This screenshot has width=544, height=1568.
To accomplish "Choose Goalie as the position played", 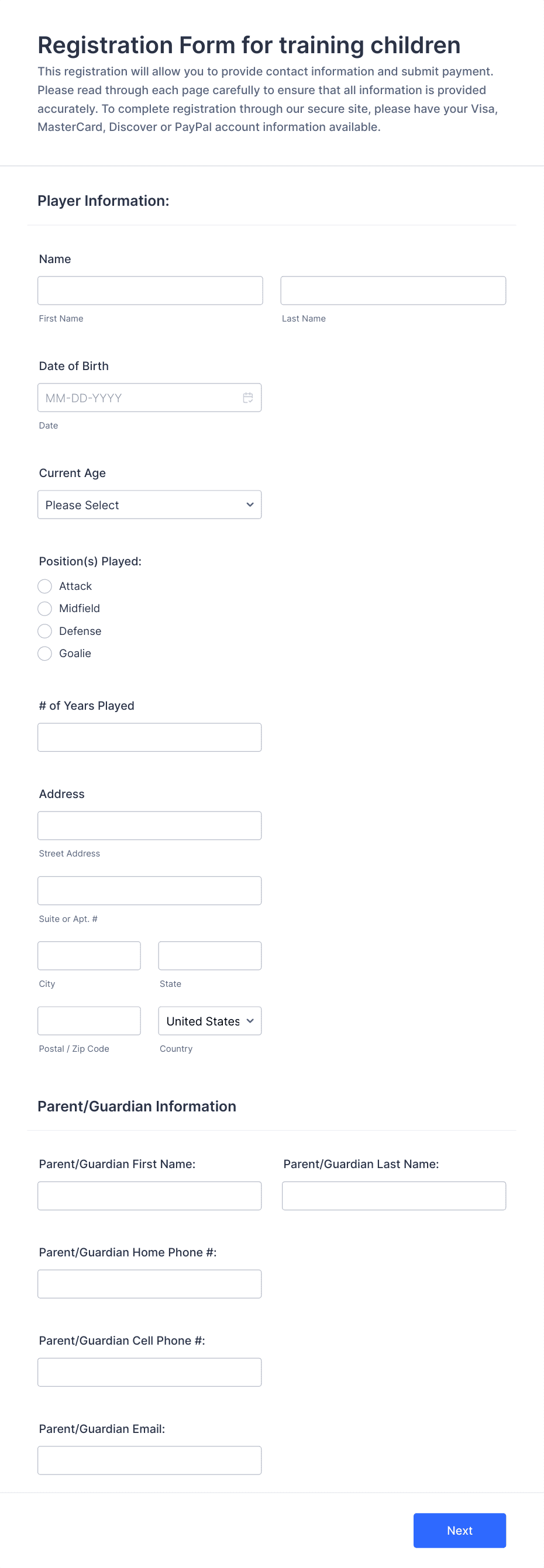I will tap(44, 653).
